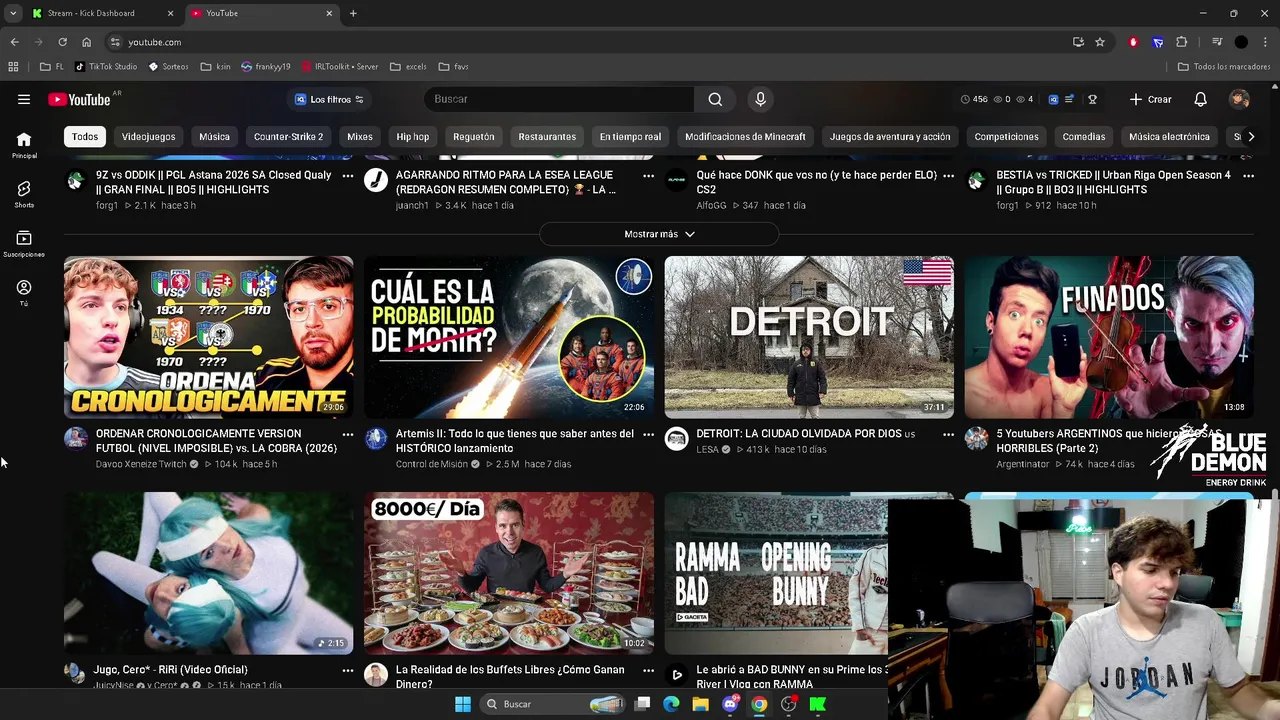Viewport: 1280px width, 720px height.
Task: Open the 8000€/Día buffet thumbnail
Action: (x=509, y=573)
